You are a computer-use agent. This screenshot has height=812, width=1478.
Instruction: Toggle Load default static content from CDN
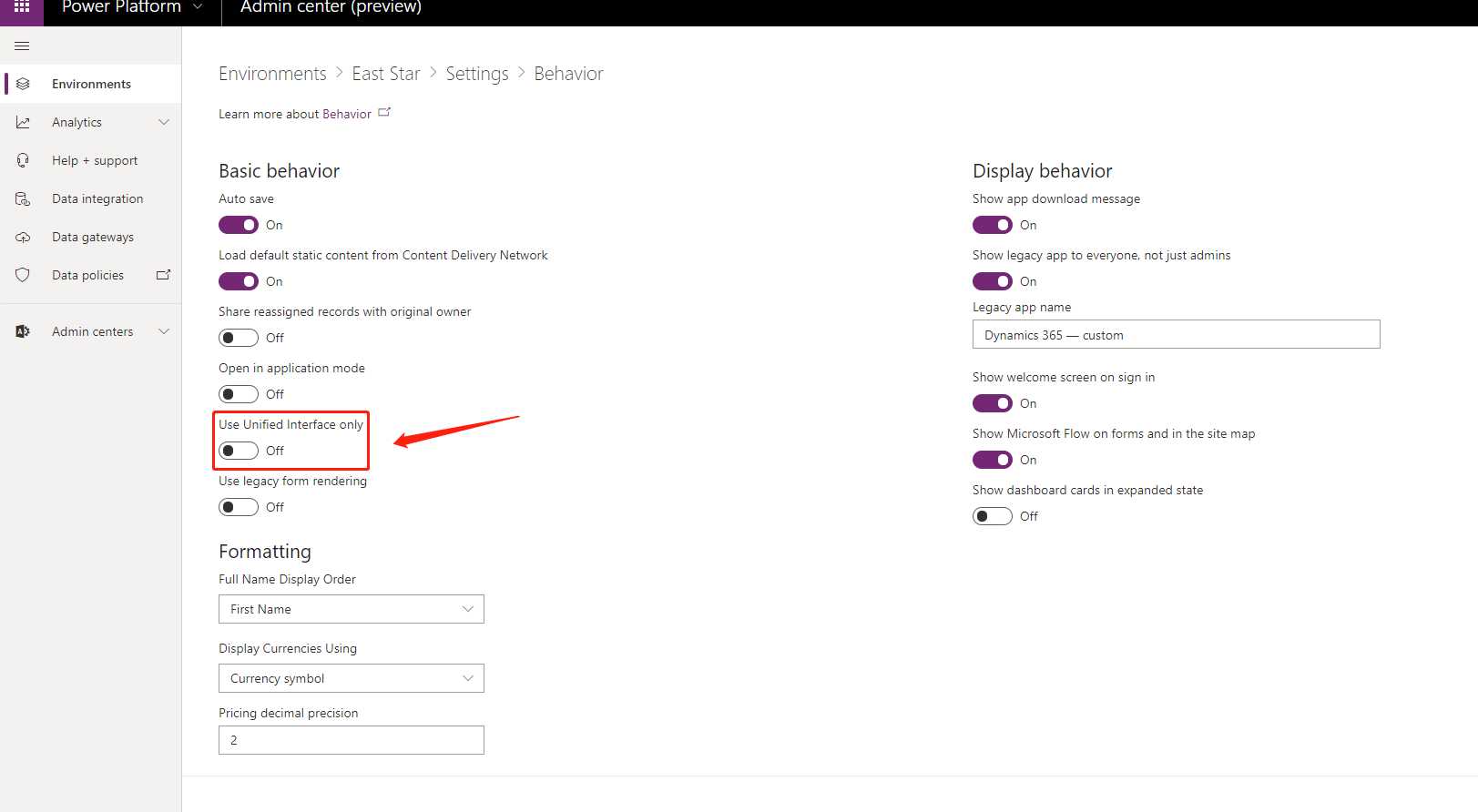click(x=239, y=281)
